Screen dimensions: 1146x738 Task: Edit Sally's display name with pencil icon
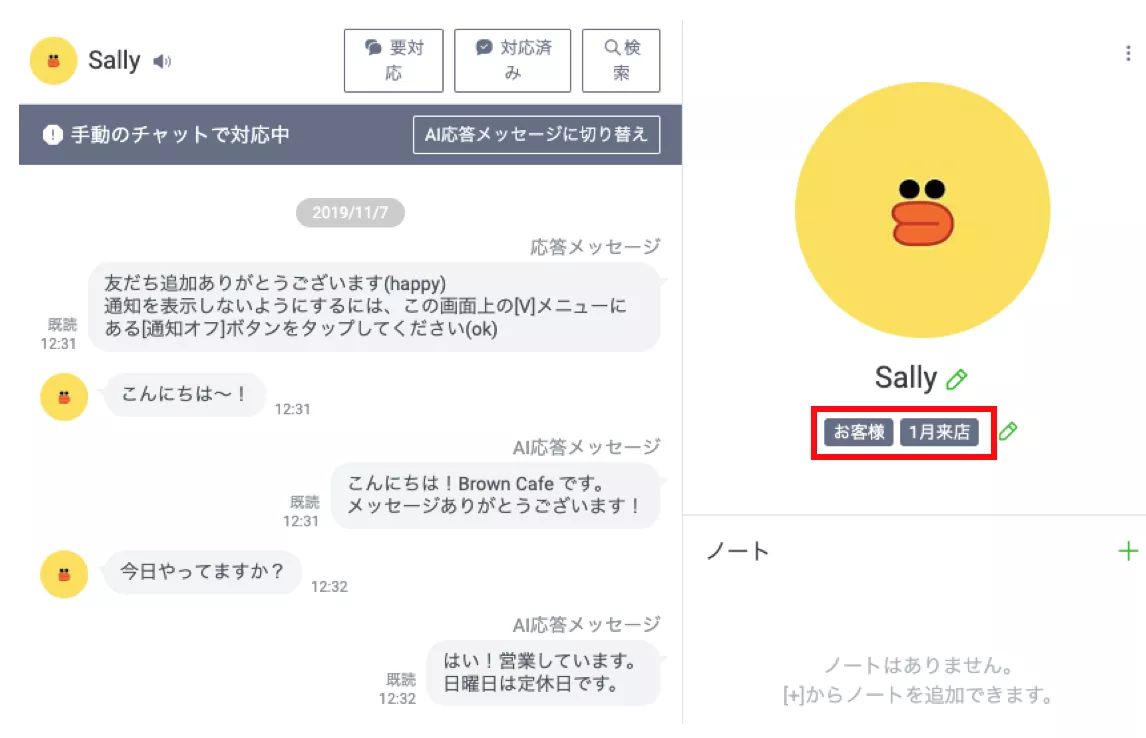pos(957,379)
